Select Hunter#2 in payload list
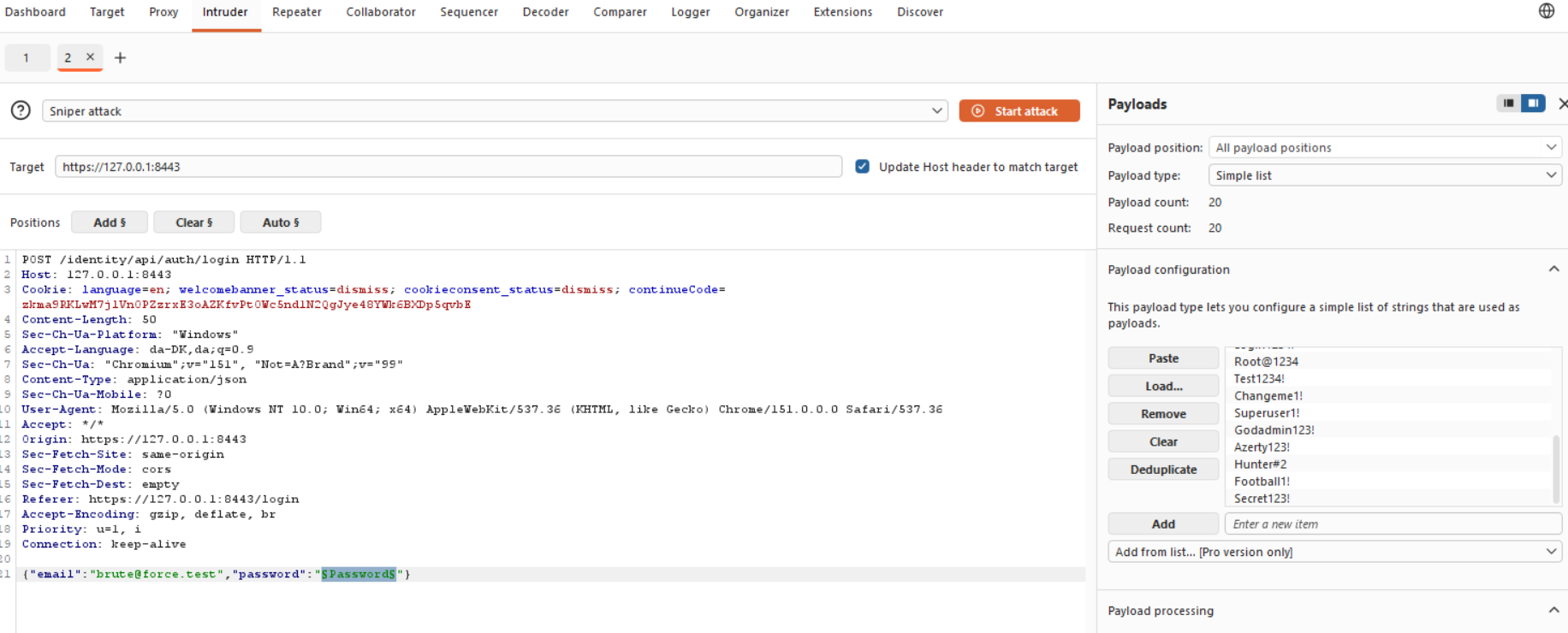 (1260, 464)
